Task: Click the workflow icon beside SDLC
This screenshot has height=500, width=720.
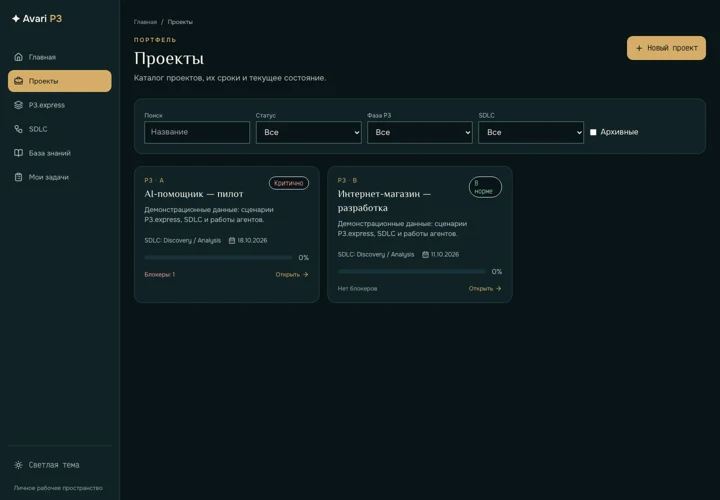Action: [18, 129]
